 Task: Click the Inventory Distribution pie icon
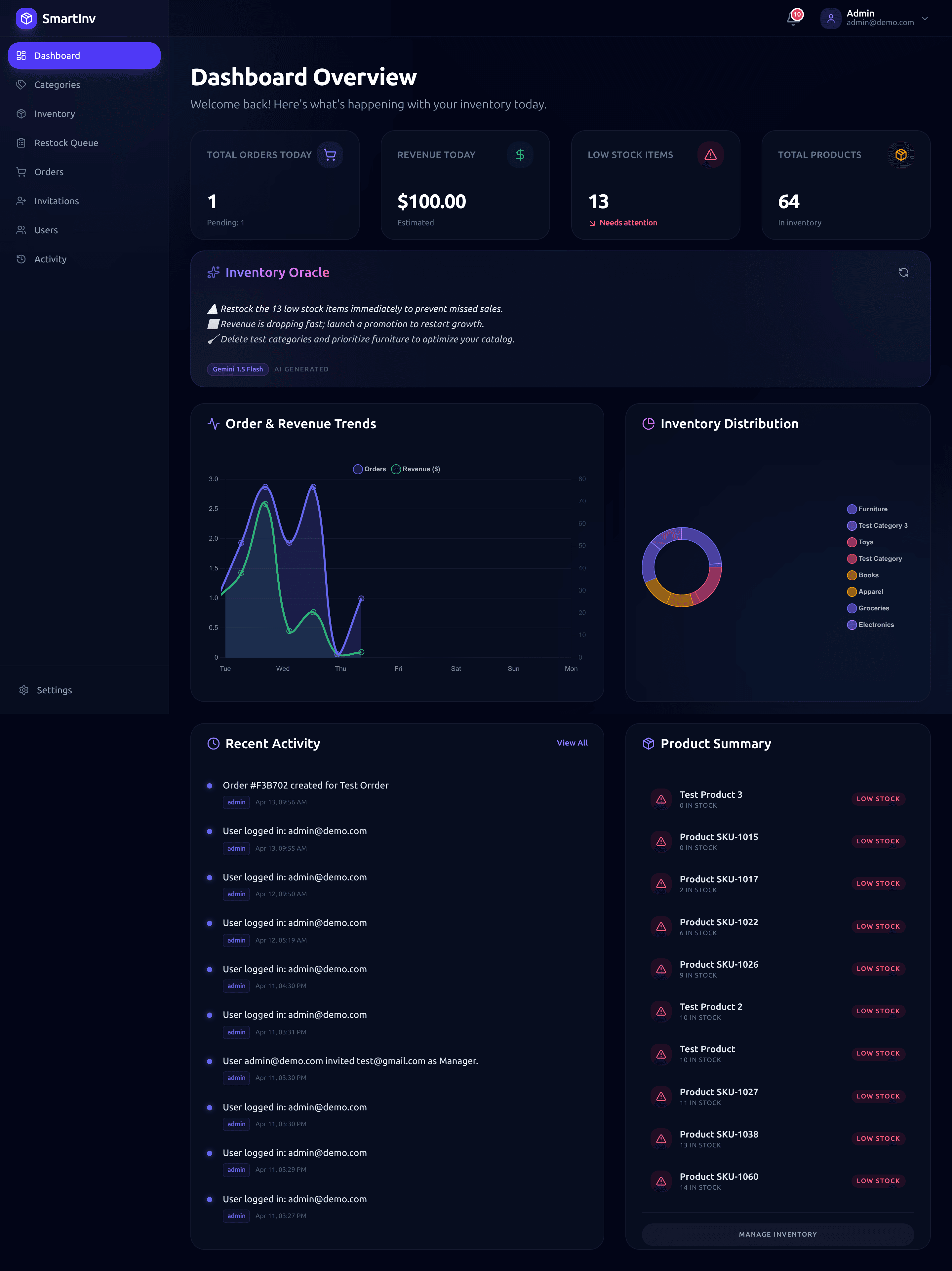click(649, 424)
